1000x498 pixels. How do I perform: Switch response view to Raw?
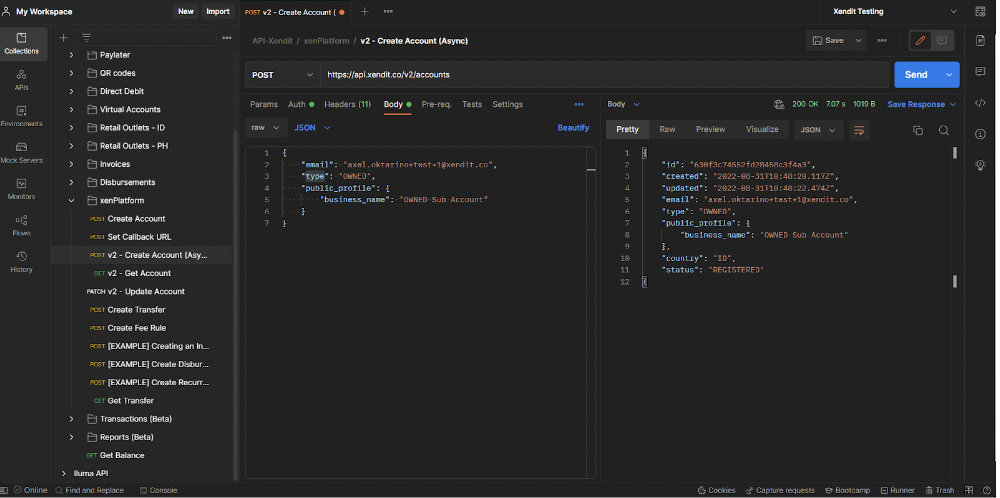coord(667,129)
